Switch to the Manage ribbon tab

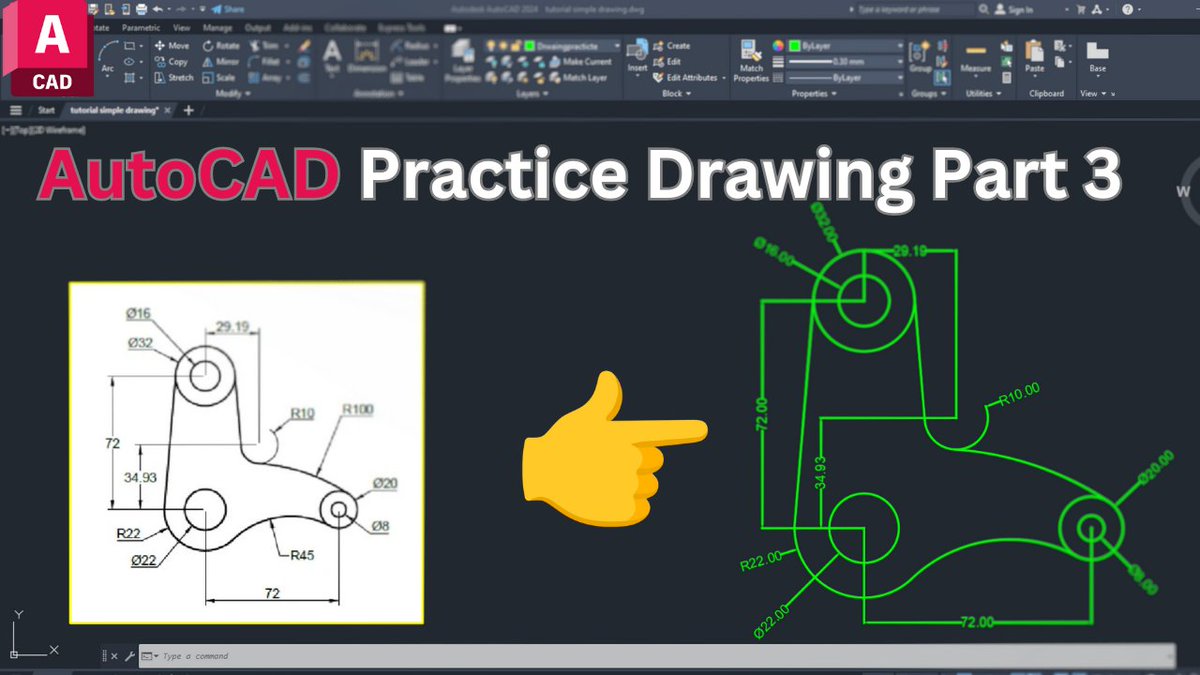(x=217, y=28)
